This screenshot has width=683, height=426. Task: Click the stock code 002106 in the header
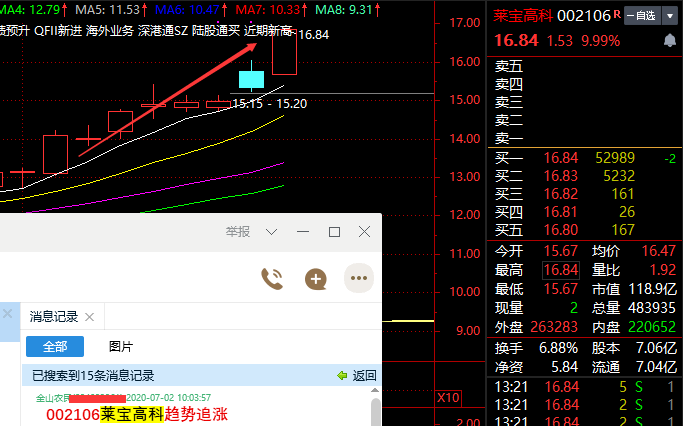(x=584, y=16)
